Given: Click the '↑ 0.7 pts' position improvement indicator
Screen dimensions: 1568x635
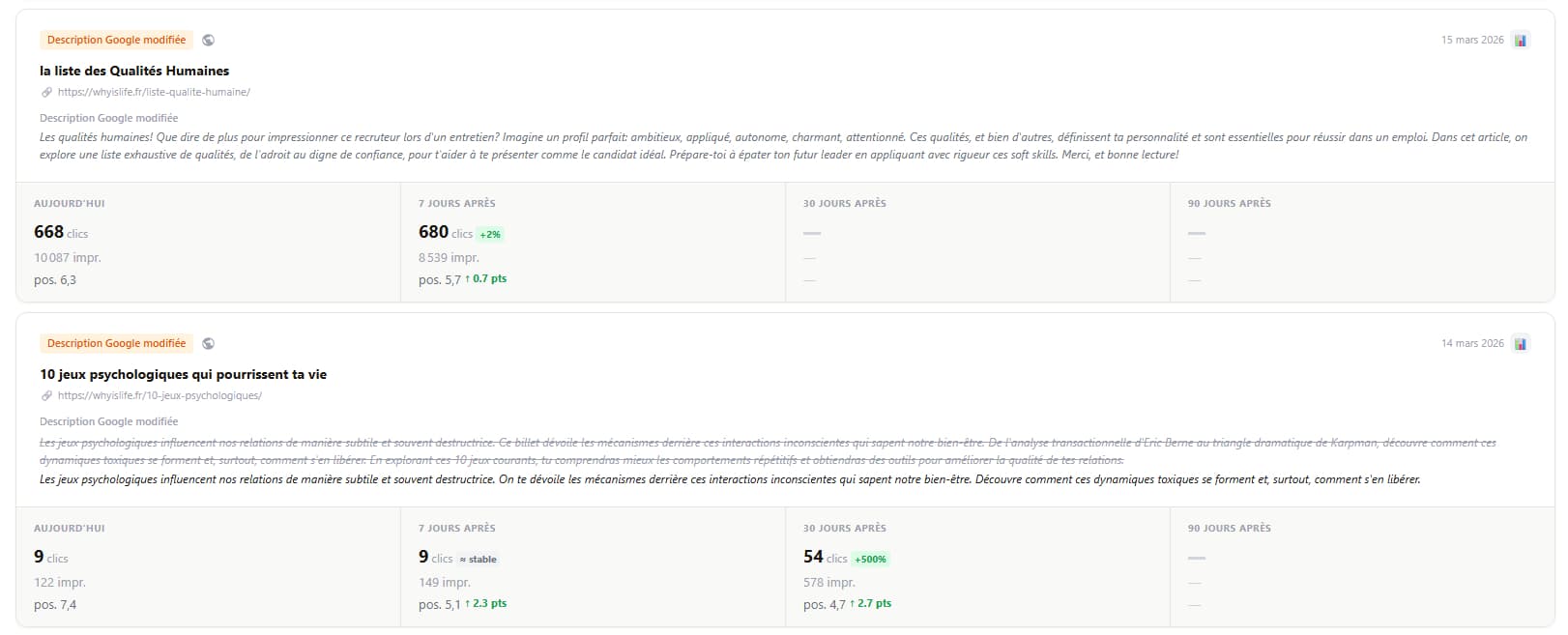Looking at the screenshot, I should [485, 278].
